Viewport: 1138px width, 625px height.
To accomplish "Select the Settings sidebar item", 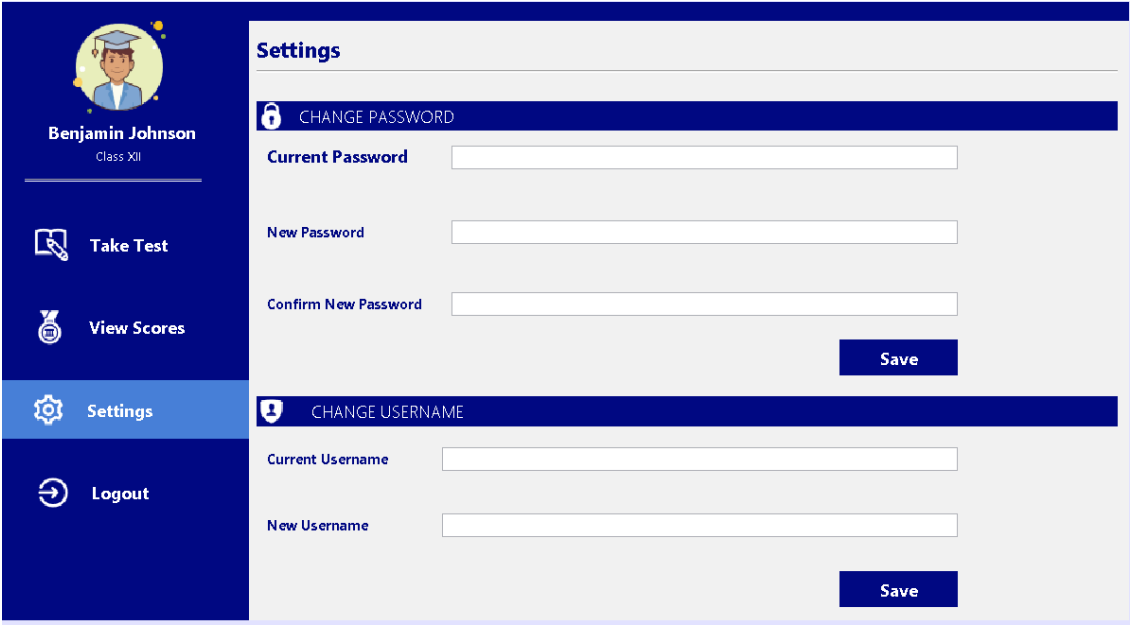I will point(125,409).
